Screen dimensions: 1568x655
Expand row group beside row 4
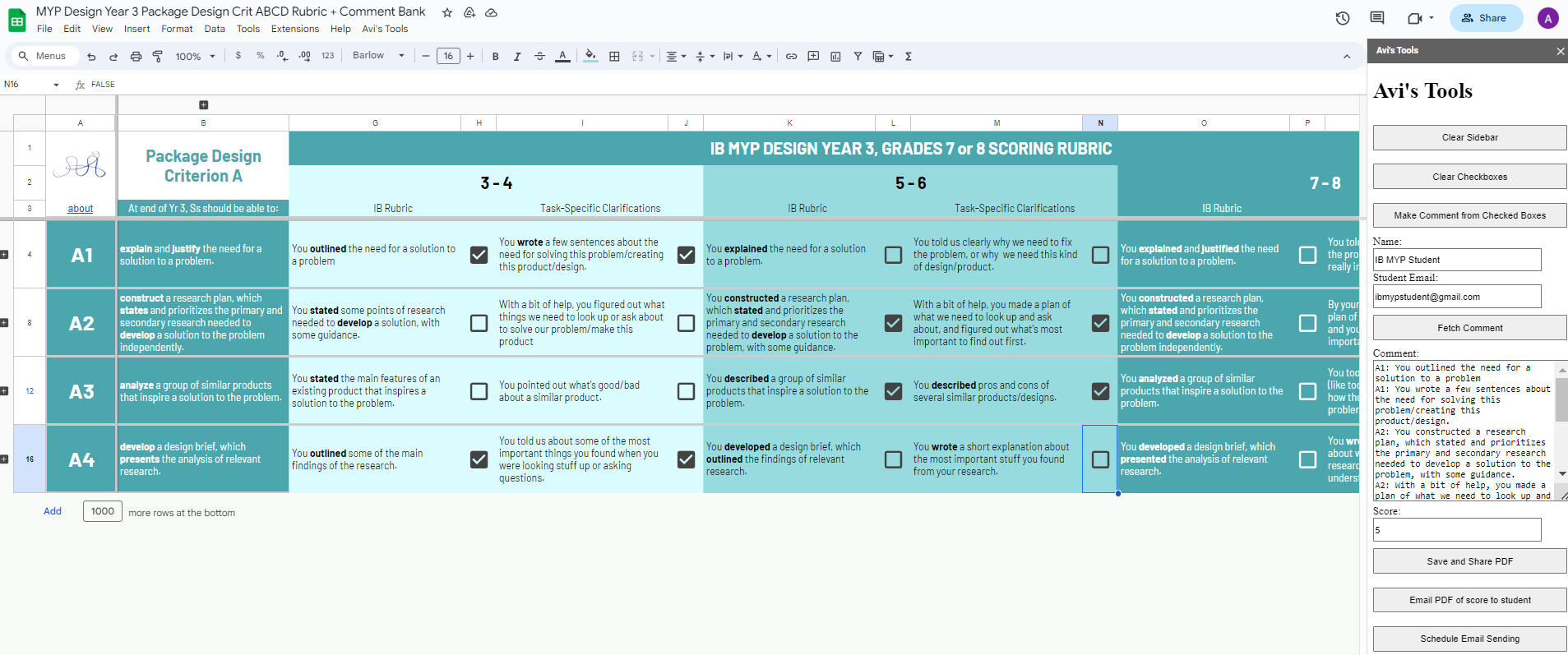[x=4, y=255]
